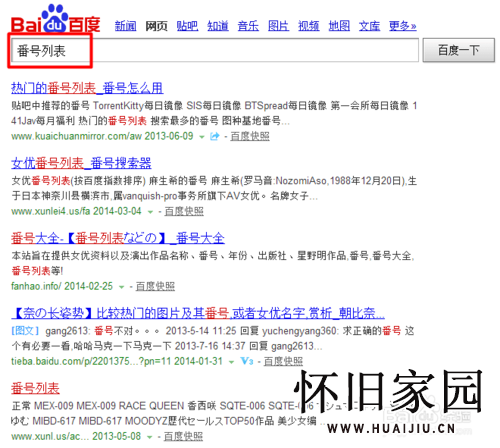Expand dropdown arrow next to fanhao.info URL

(x=121, y=287)
